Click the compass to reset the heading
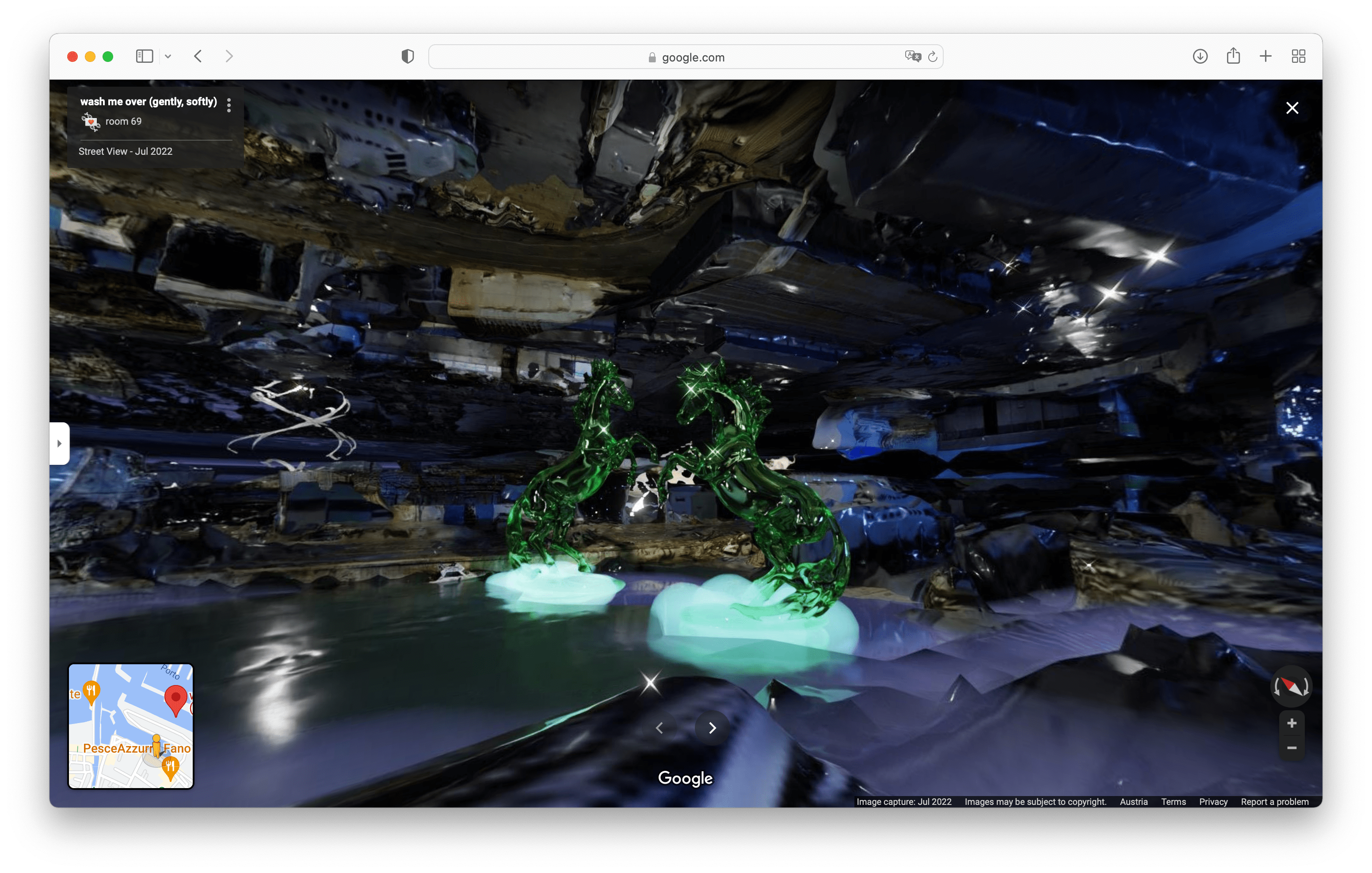 (x=1291, y=686)
